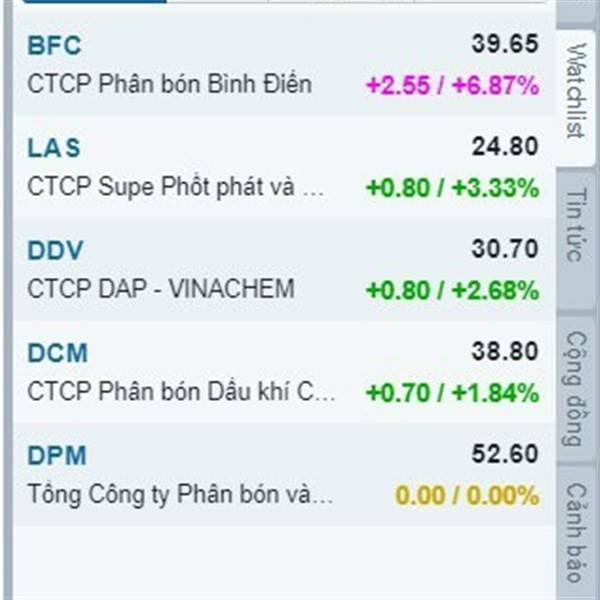Click the magenta +2.55 / +6.87% change
This screenshot has height=600, width=600.
453,85
